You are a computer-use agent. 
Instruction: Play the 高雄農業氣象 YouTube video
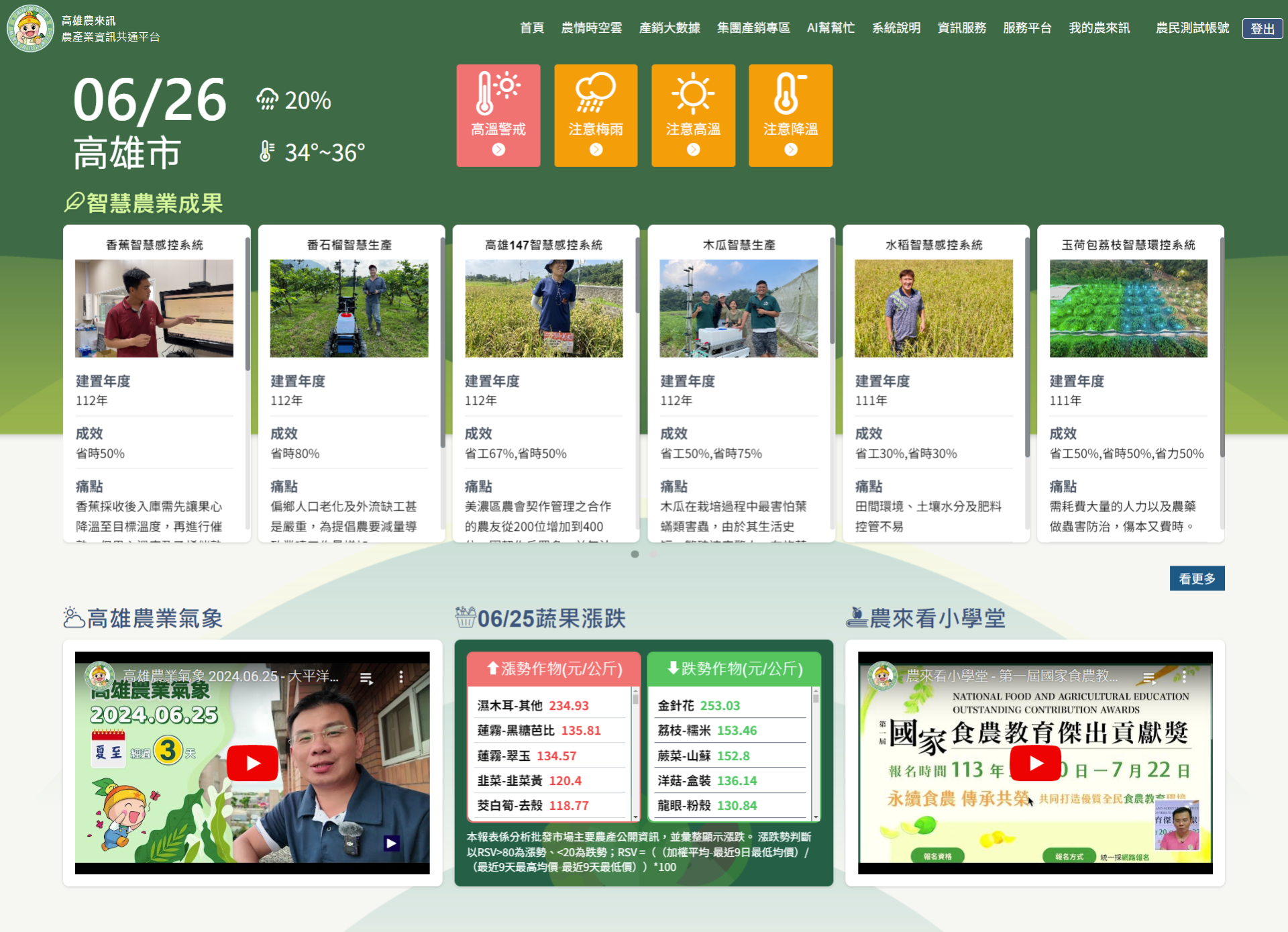252,763
